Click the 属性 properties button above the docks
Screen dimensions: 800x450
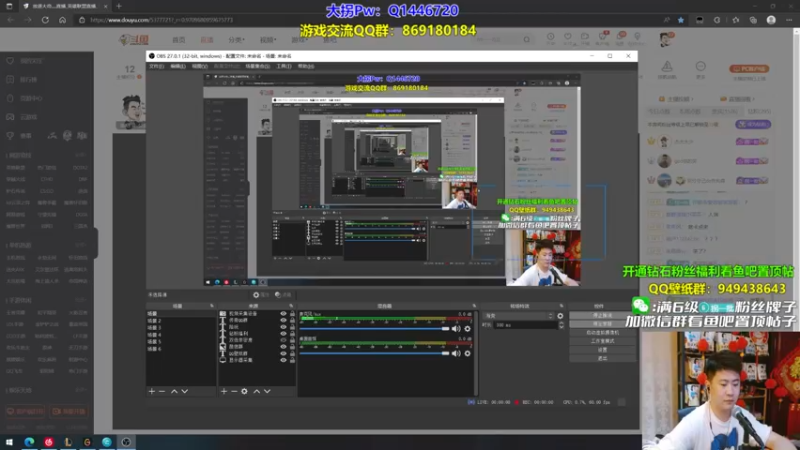(x=261, y=295)
